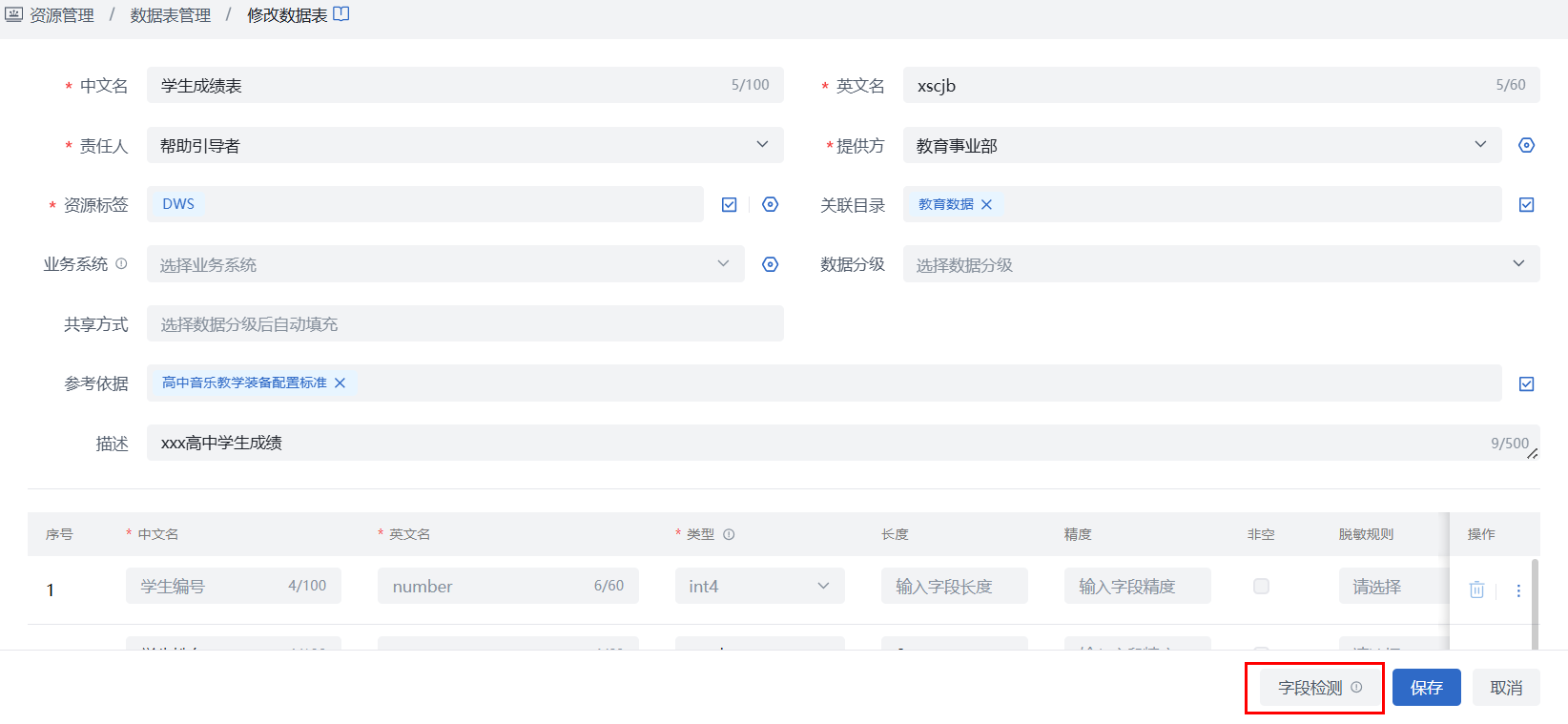
Task: Open the 关联目录 selection check icon
Action: coord(1526,204)
